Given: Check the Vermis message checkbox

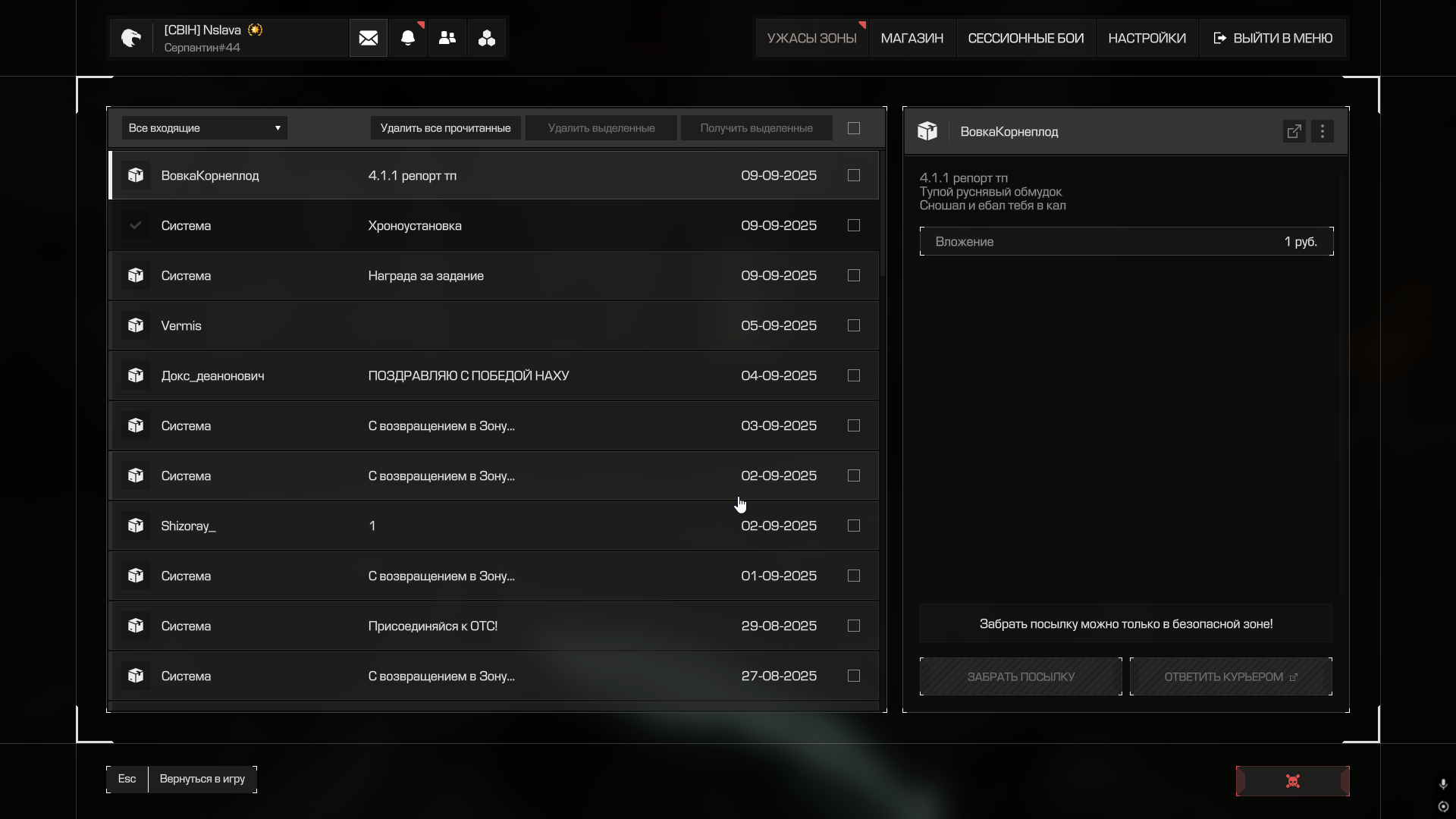Looking at the screenshot, I should (x=854, y=325).
